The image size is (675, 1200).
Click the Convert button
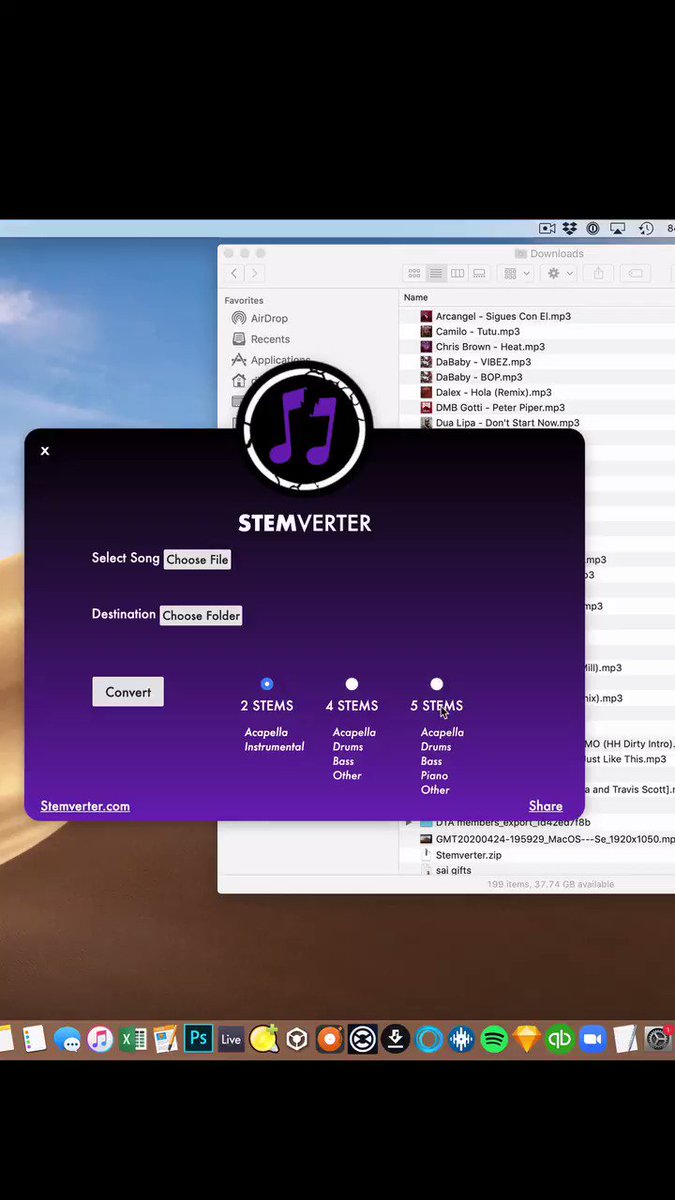128,692
